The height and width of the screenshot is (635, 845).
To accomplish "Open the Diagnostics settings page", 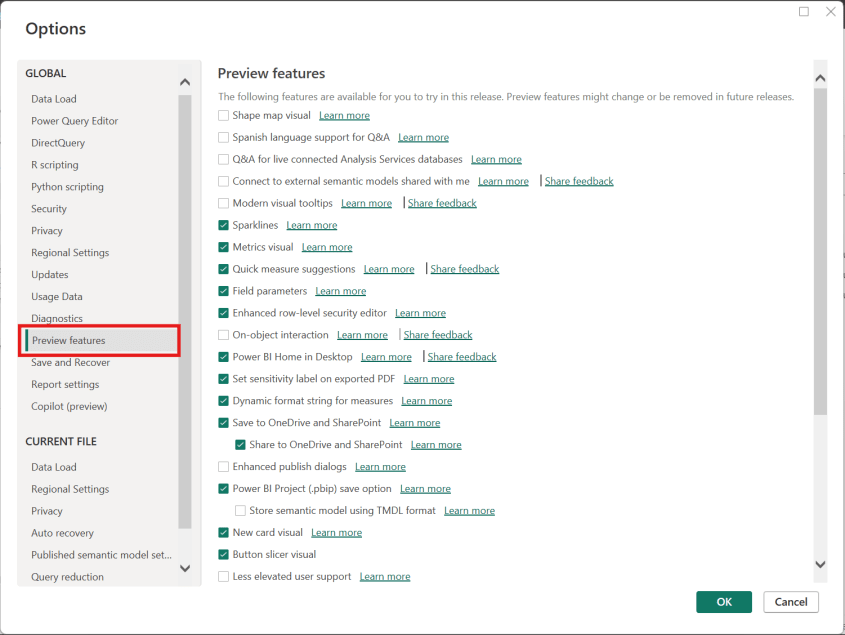I will click(57, 318).
